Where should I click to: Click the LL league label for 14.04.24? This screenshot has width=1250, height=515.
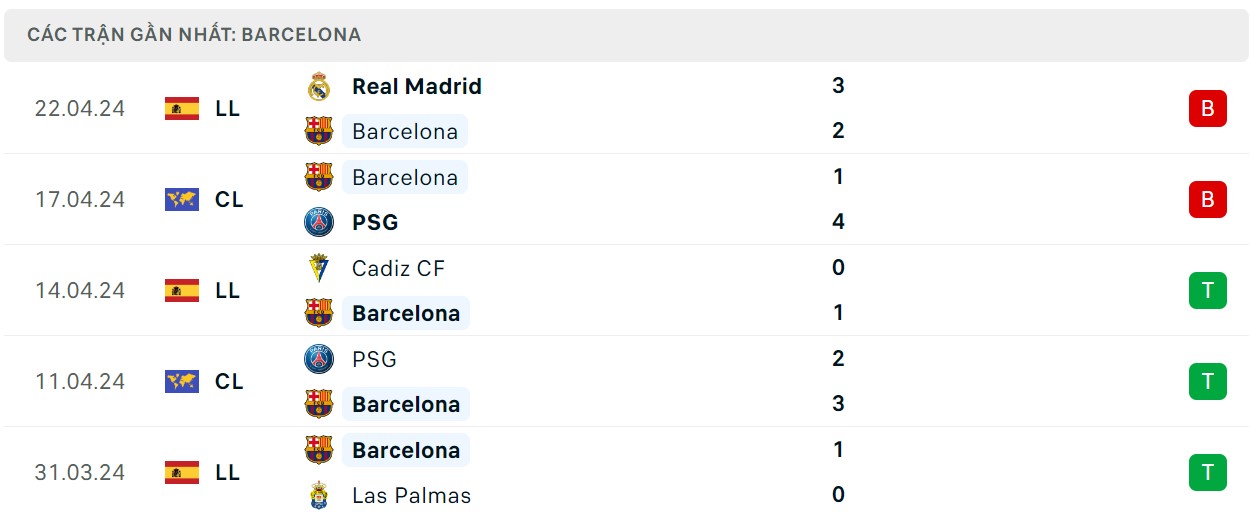click(228, 290)
